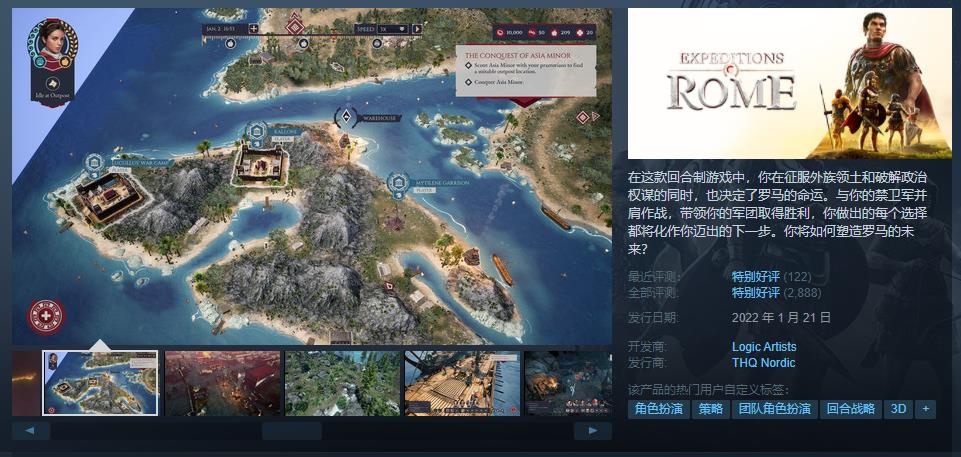Click the Warehouse map marker icon
Image resolution: width=961 pixels, height=457 pixels.
pos(346,117)
